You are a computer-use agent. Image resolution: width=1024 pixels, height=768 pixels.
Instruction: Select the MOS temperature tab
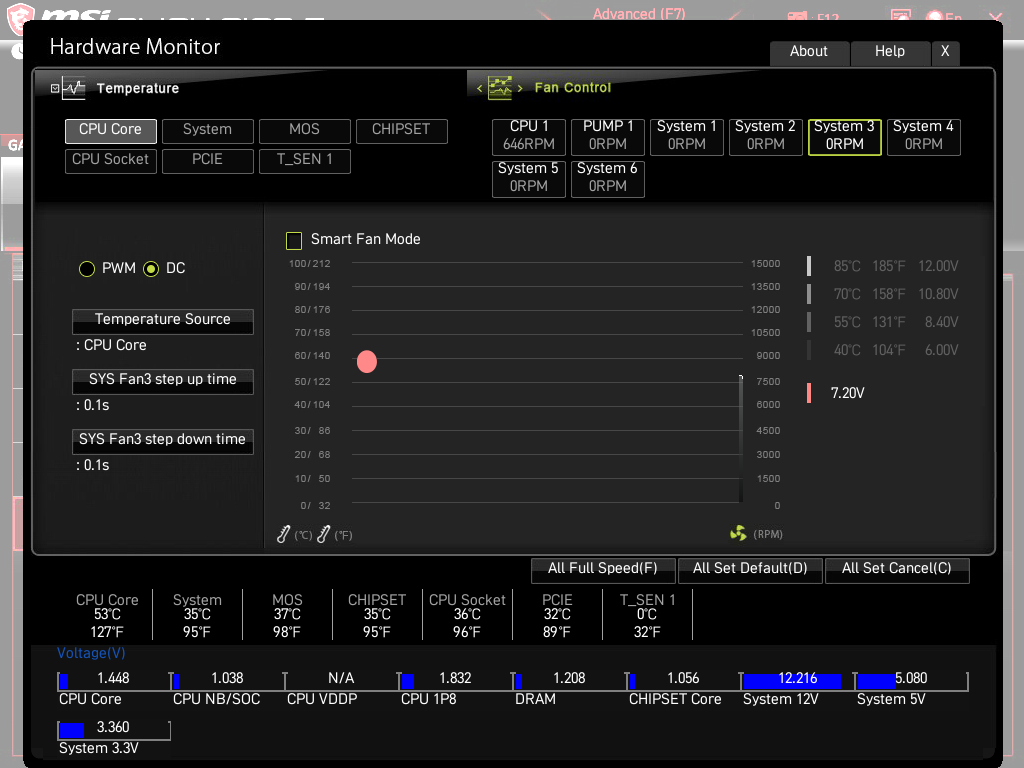(304, 131)
